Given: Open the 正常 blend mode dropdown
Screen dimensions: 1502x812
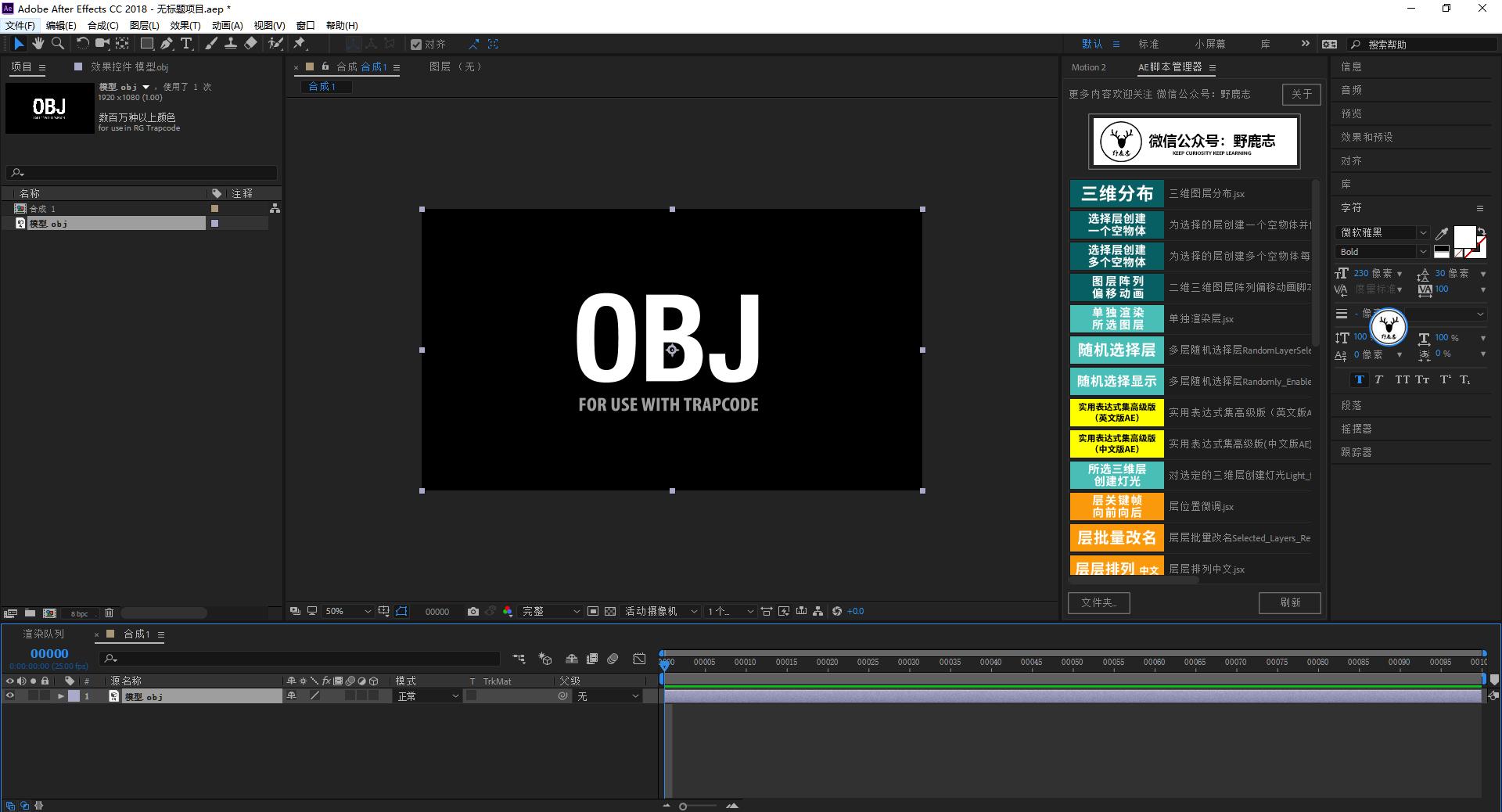Looking at the screenshot, I should (x=427, y=696).
